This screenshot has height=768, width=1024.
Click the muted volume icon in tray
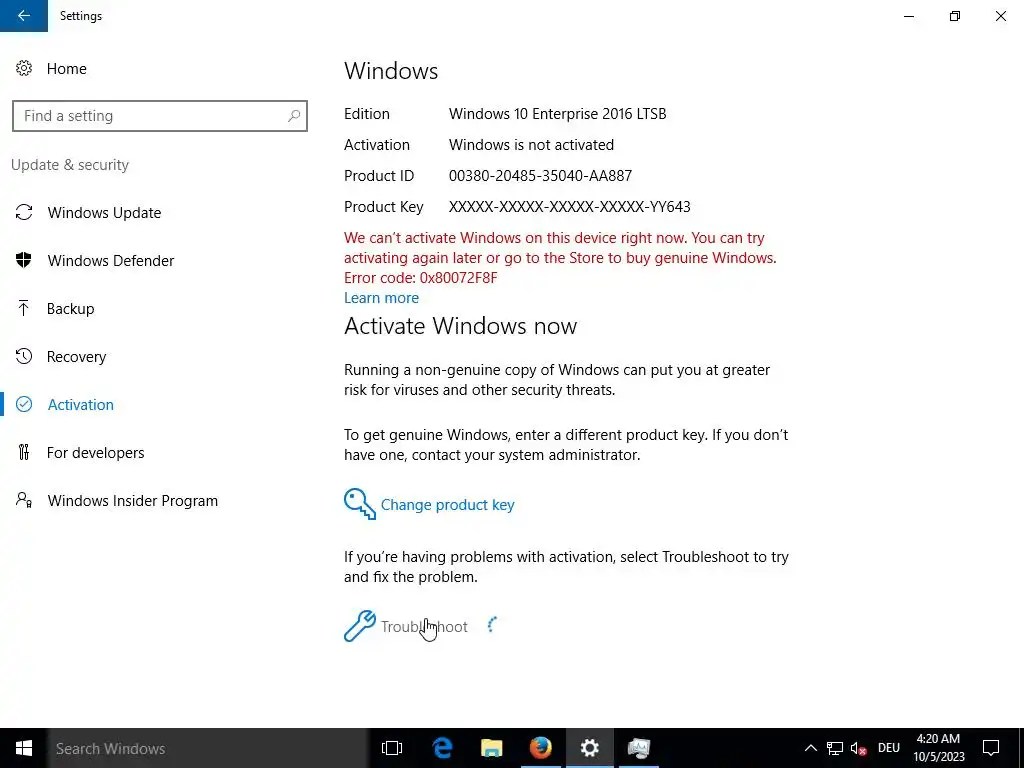tap(859, 748)
